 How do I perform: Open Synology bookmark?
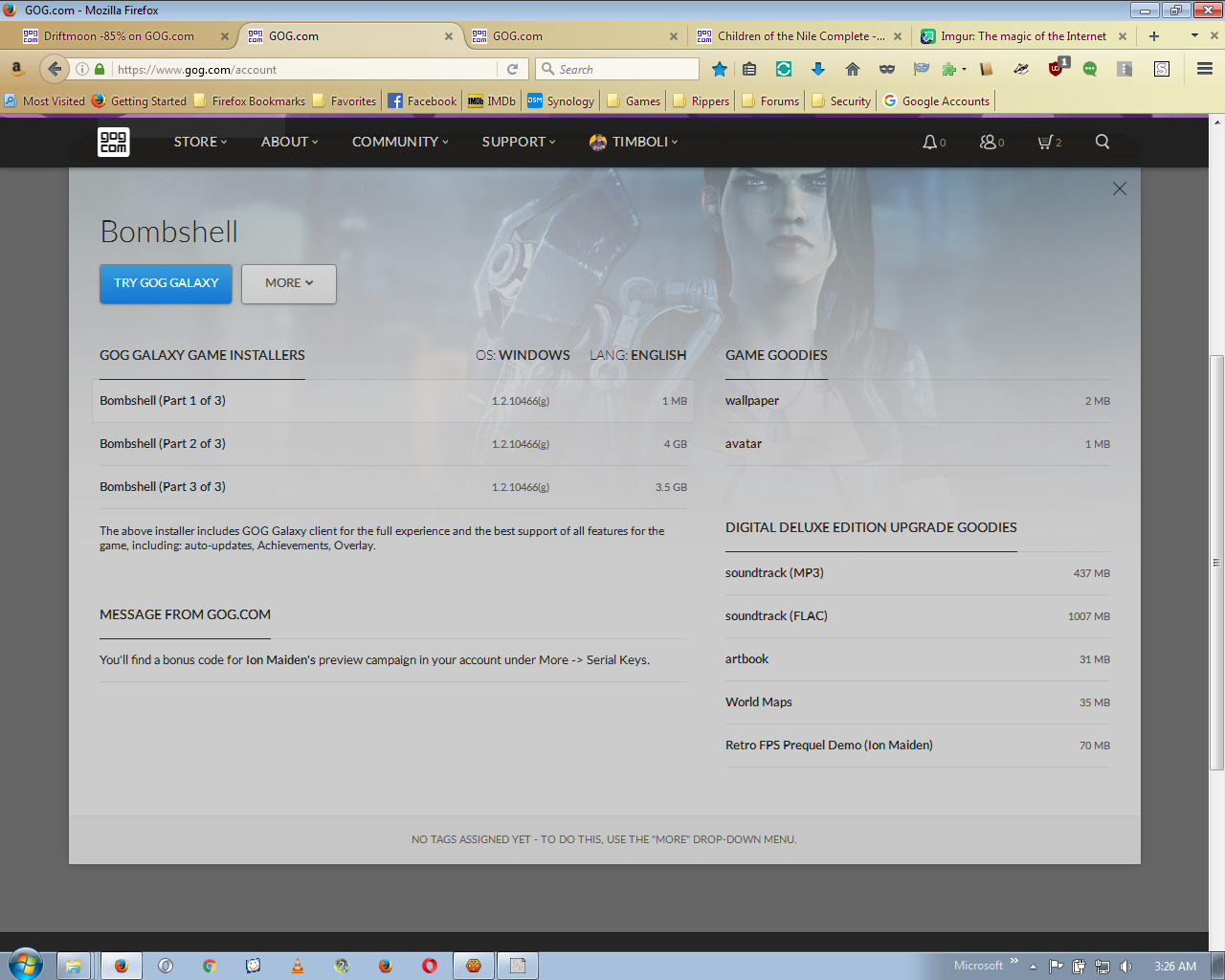click(561, 100)
